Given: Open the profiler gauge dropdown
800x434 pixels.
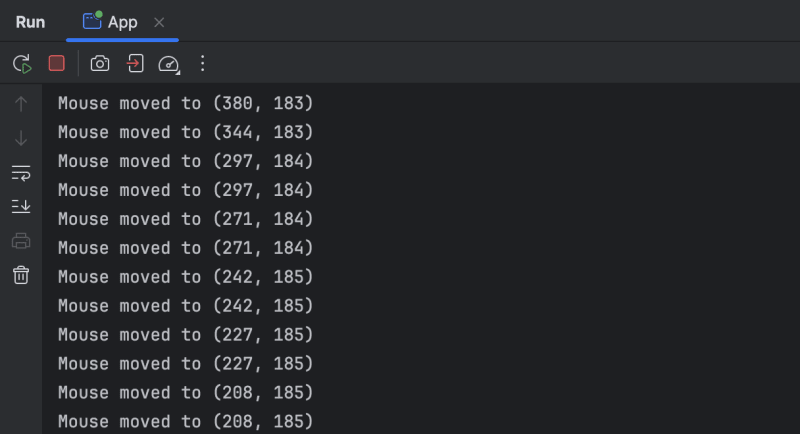Looking at the screenshot, I should 168,64.
